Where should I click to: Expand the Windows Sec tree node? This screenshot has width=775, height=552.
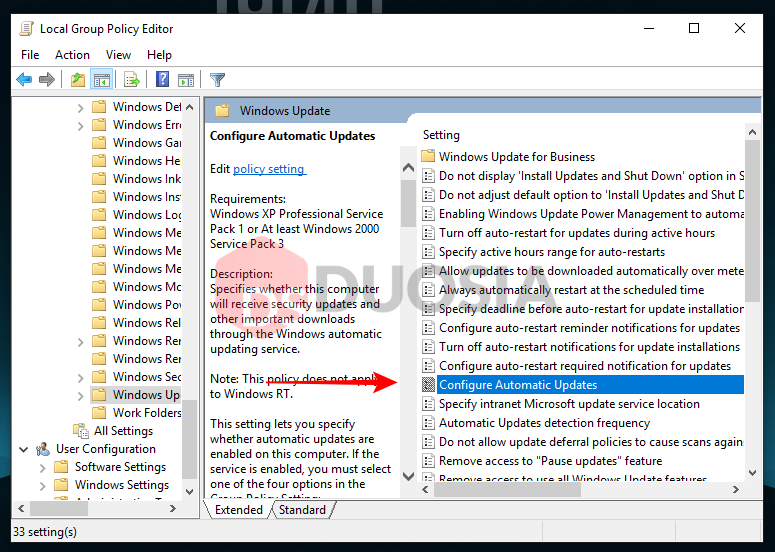pyautogui.click(x=81, y=378)
